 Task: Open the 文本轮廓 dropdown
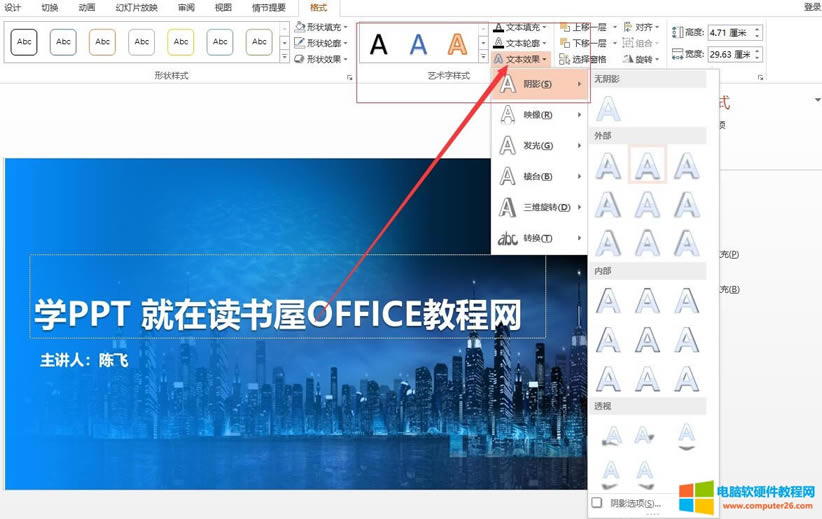pos(520,42)
